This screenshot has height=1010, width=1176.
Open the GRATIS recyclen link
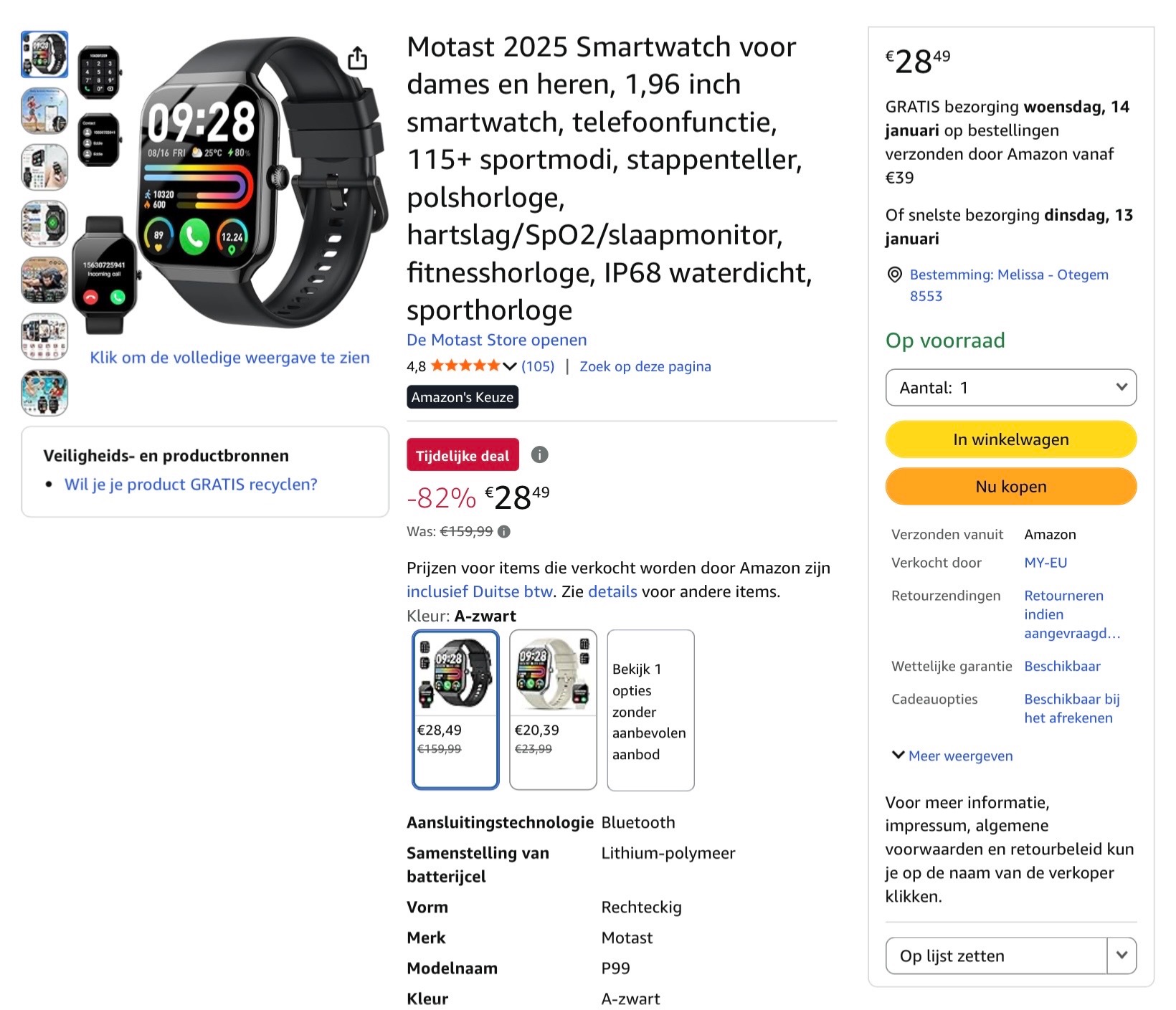(x=190, y=485)
